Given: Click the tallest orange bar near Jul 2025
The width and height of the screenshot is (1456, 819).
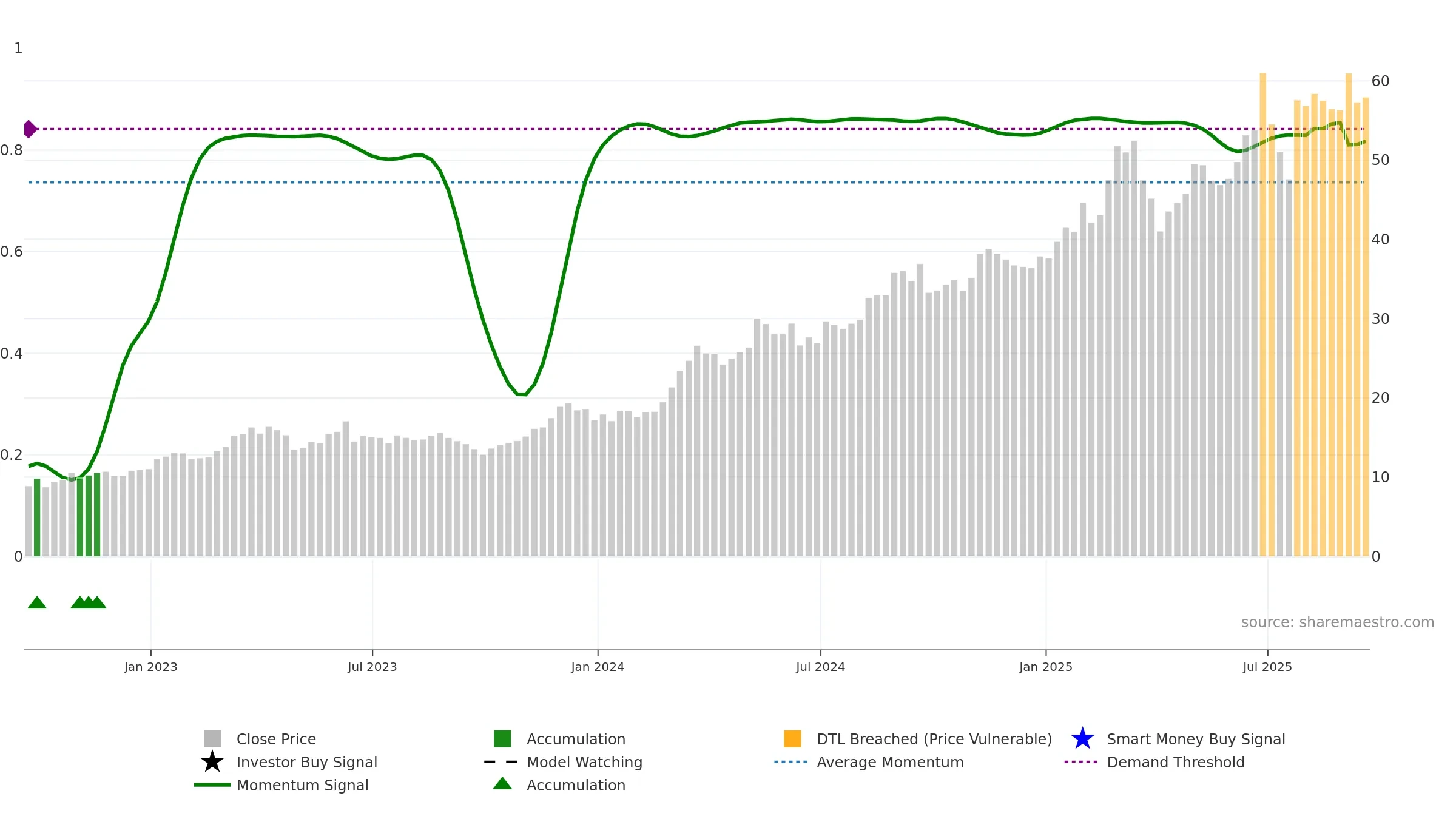Looking at the screenshot, I should point(1263,315).
